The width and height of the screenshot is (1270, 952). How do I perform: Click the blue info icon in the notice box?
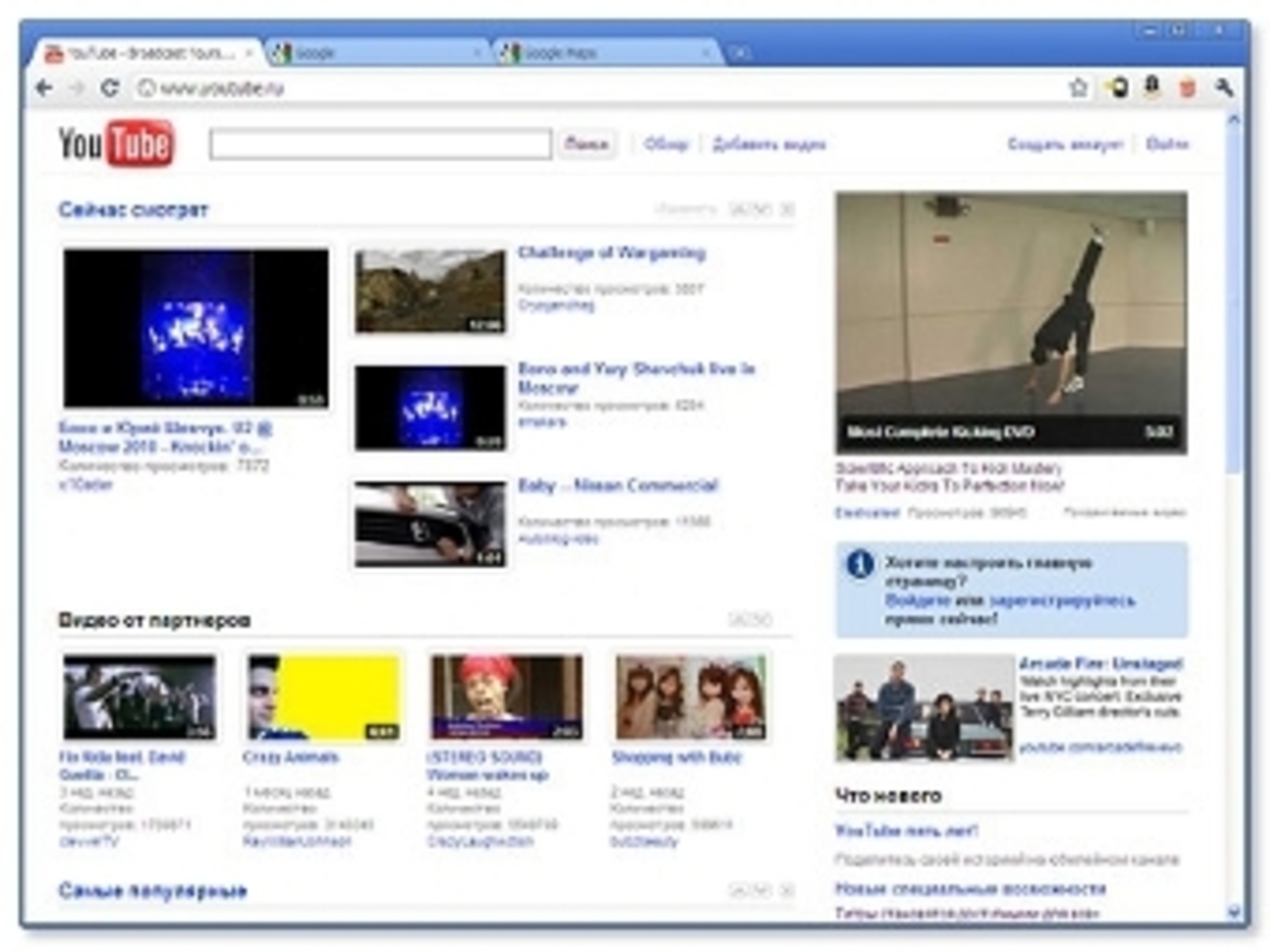click(x=859, y=564)
